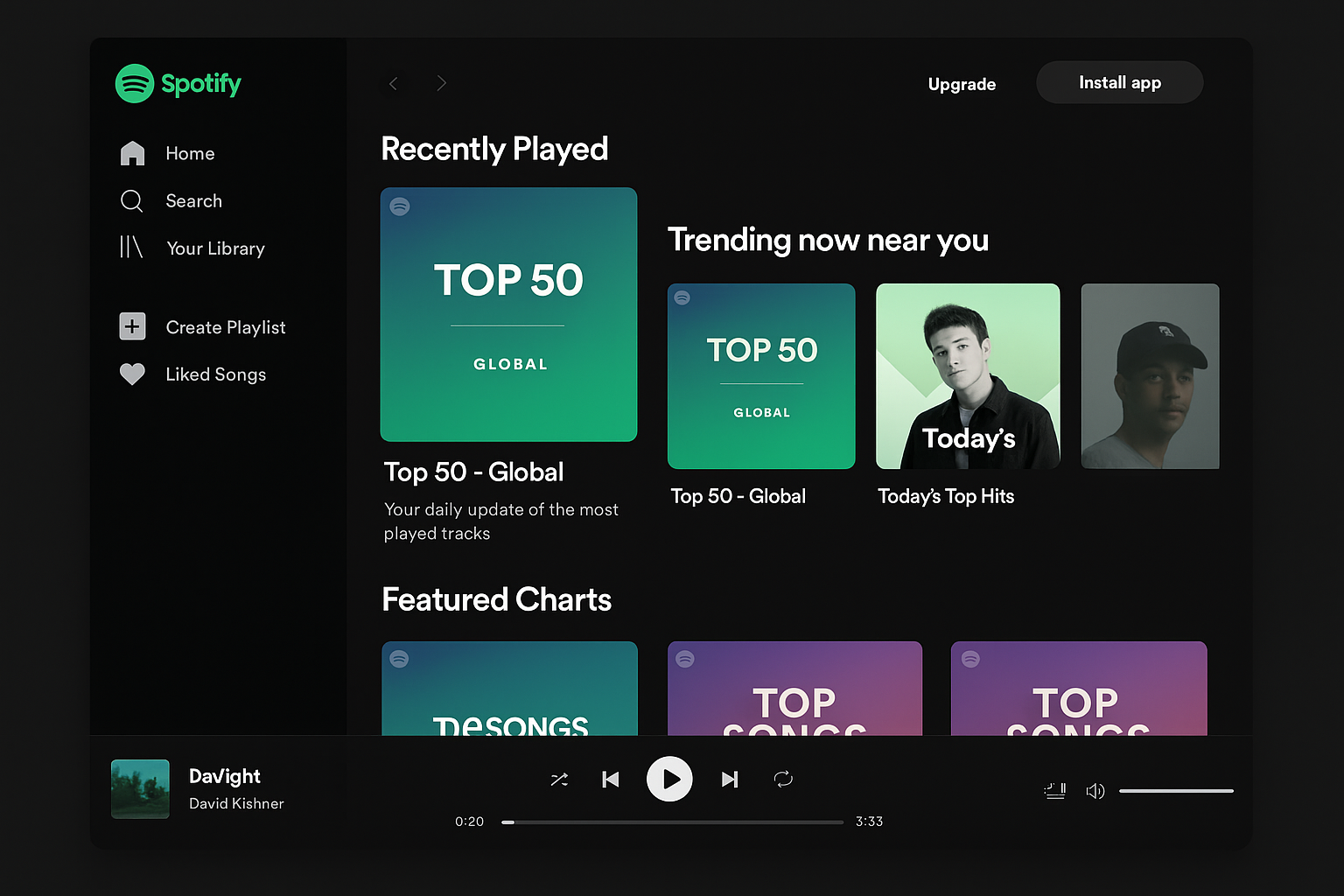Screen dimensions: 1344x896
Task: Skip to the previous track
Action: coord(611,779)
